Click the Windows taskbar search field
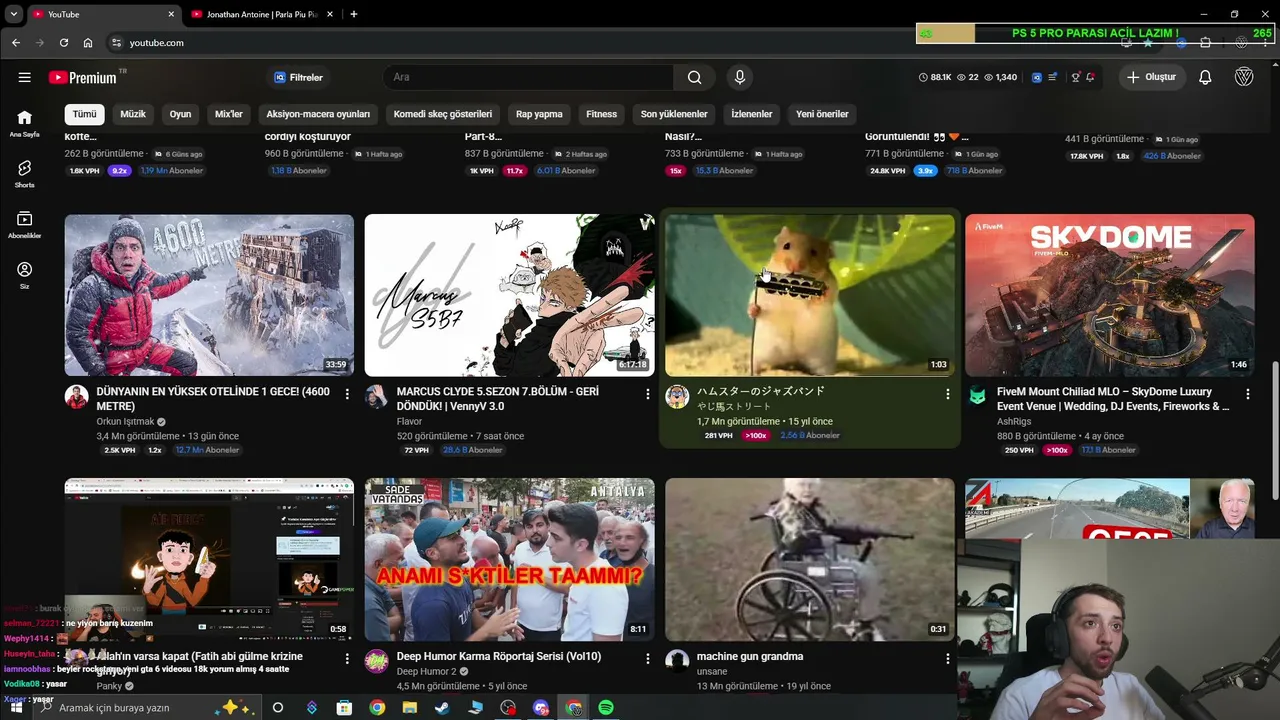This screenshot has width=1280, height=720. pos(145,707)
